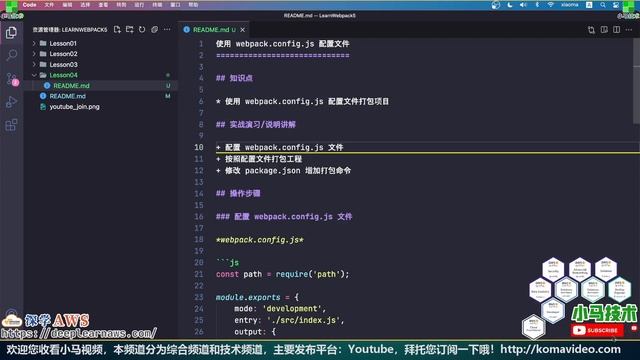Open Spotlight search in menu bar
This screenshot has height=360, width=640.
pyautogui.click(x=603, y=5)
